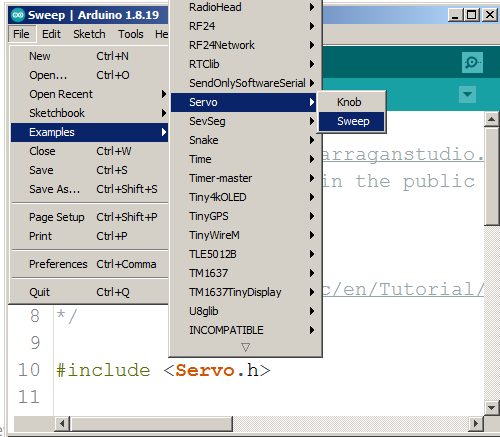Maximize the Arduino window

click(x=472, y=15)
